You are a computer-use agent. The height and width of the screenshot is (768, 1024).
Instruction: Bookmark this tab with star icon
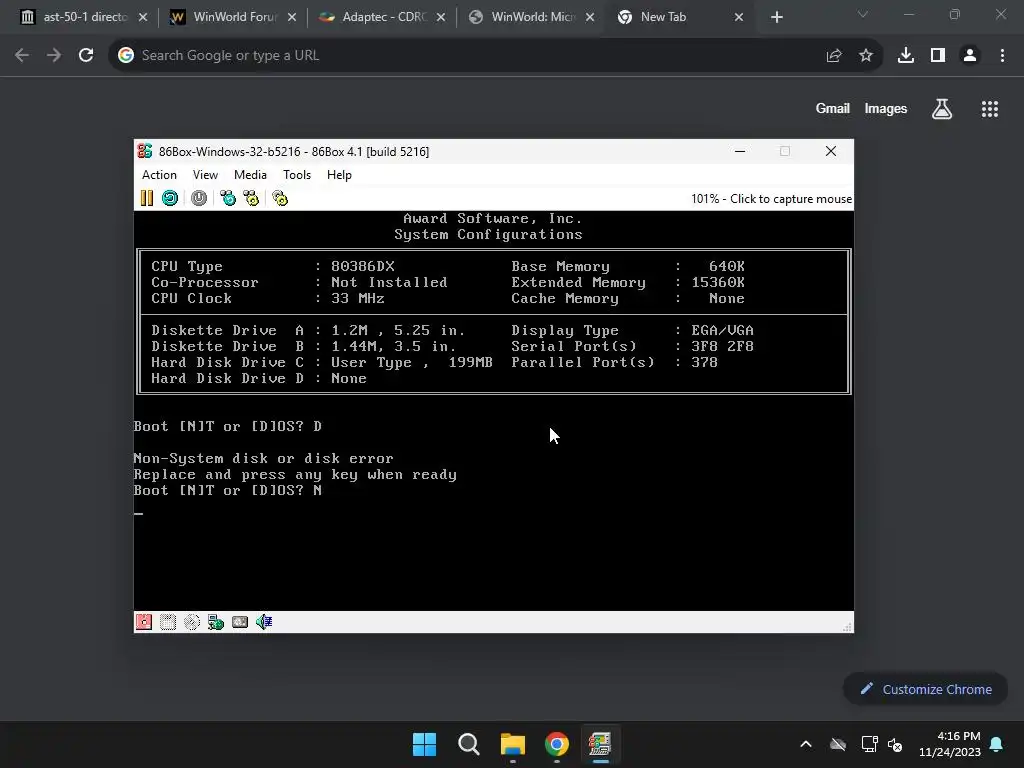point(866,56)
